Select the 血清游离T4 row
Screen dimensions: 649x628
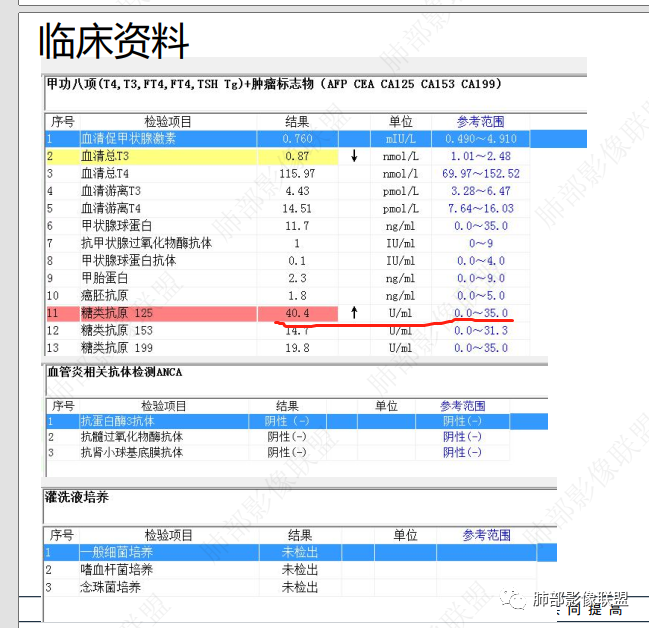click(288, 208)
